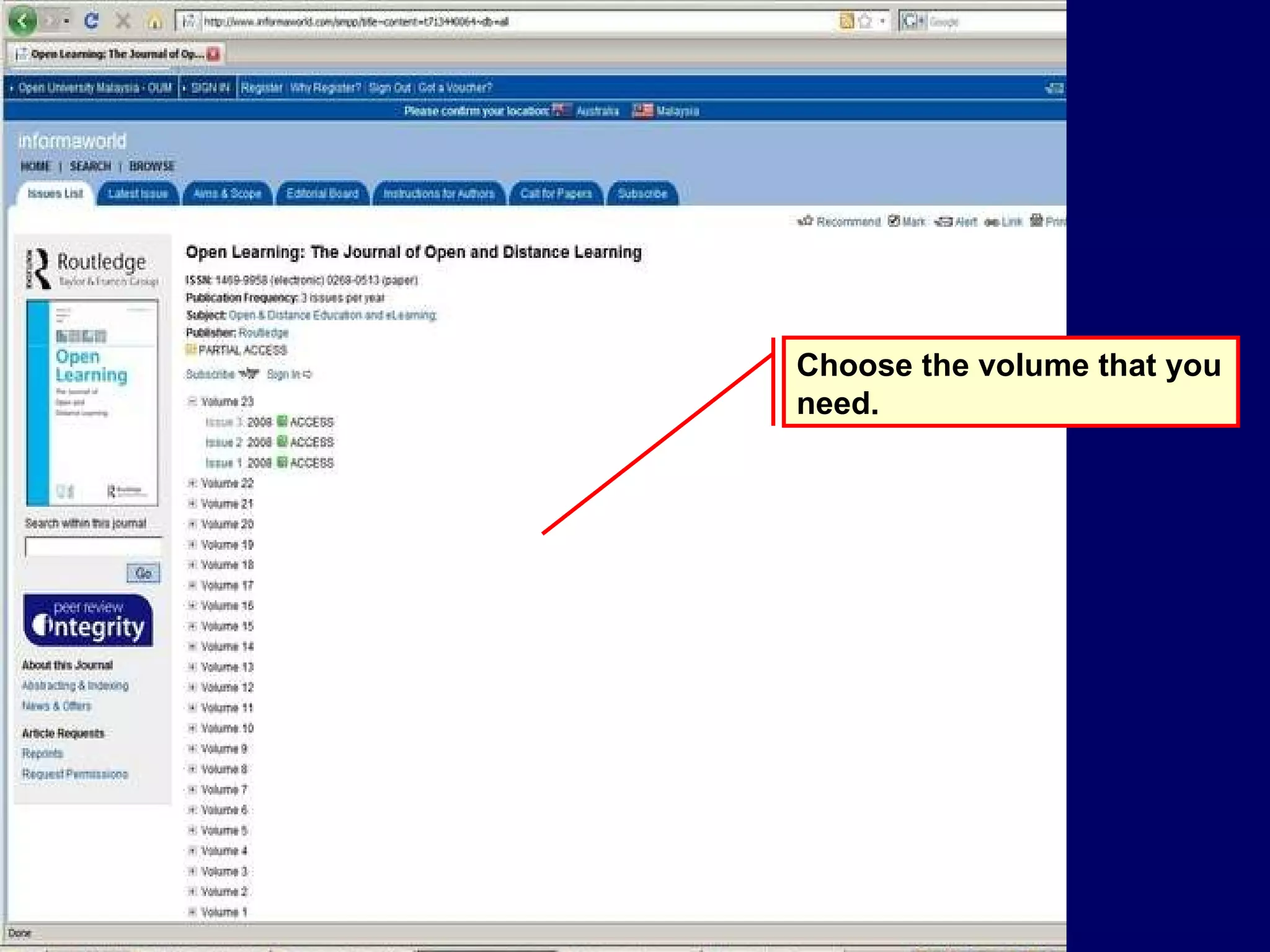Expand the Volume 17 tree node

click(192, 585)
